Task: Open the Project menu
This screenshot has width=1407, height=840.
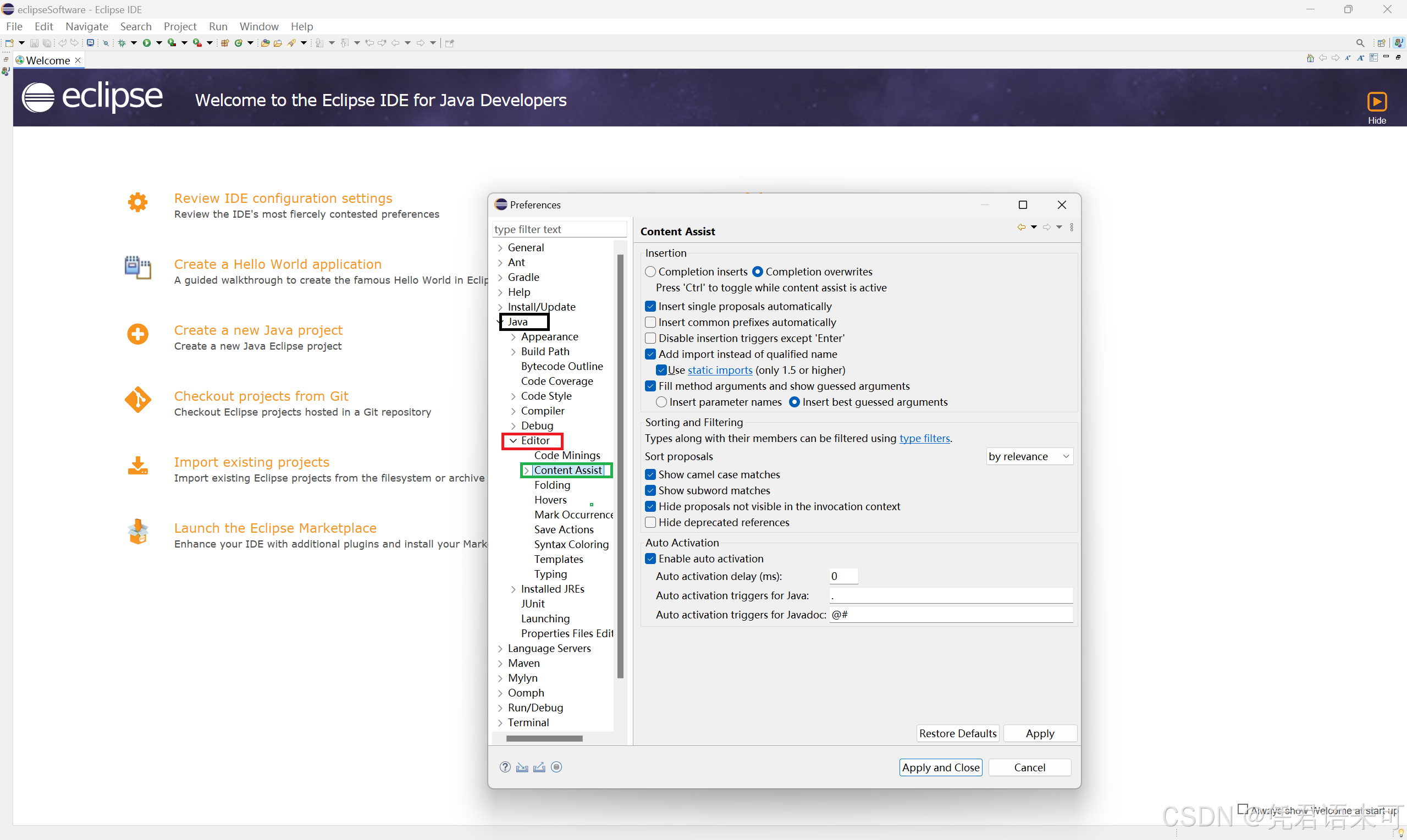Action: click(180, 26)
